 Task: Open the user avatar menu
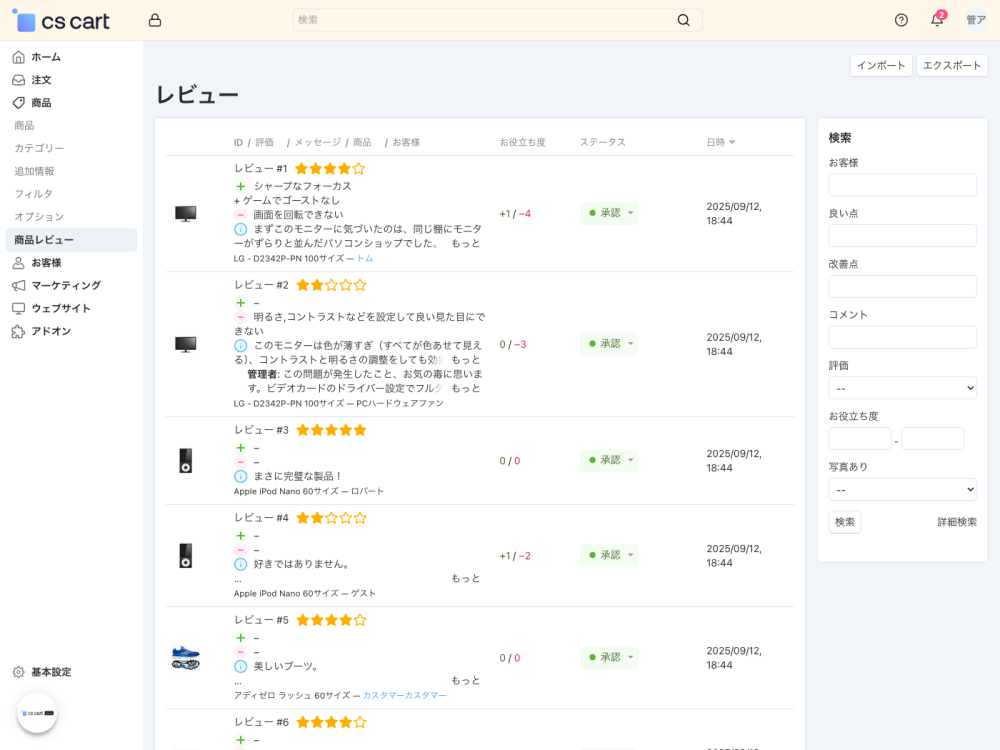tap(976, 20)
